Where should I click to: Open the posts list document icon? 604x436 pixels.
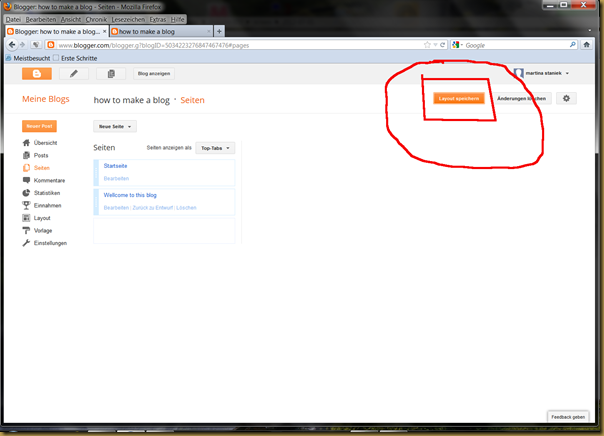click(x=111, y=74)
